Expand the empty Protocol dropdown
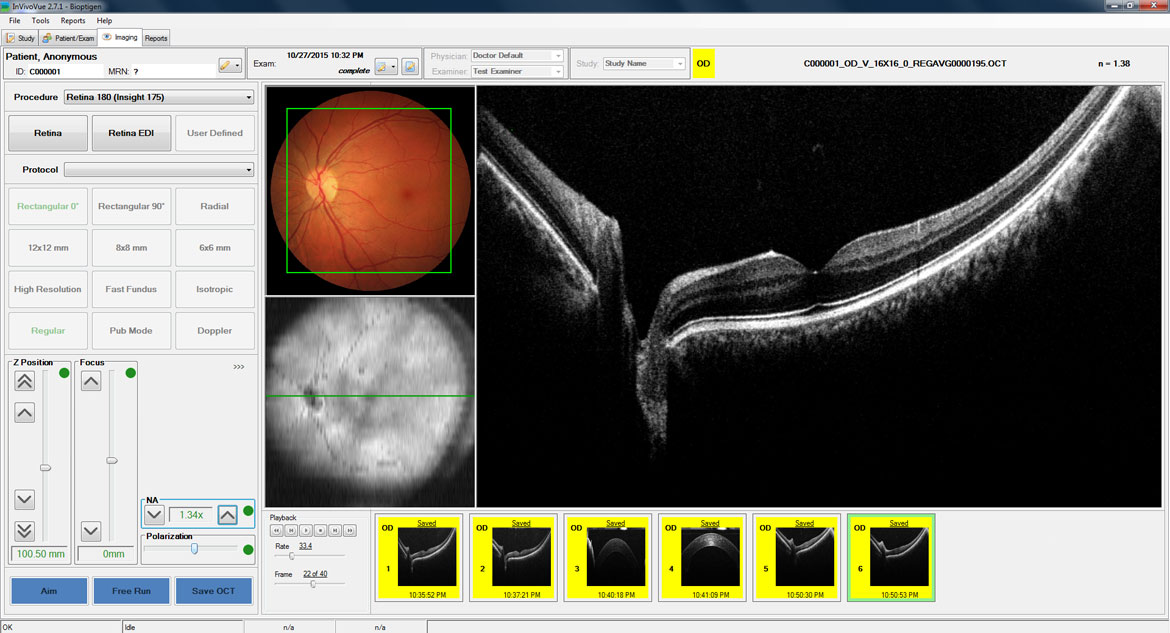The image size is (1170, 633). click(158, 170)
